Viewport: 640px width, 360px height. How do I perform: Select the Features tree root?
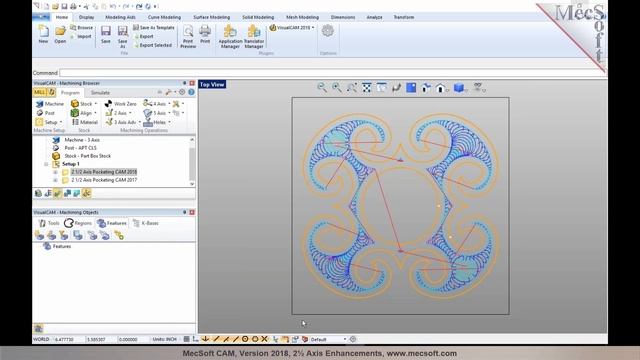coord(62,247)
